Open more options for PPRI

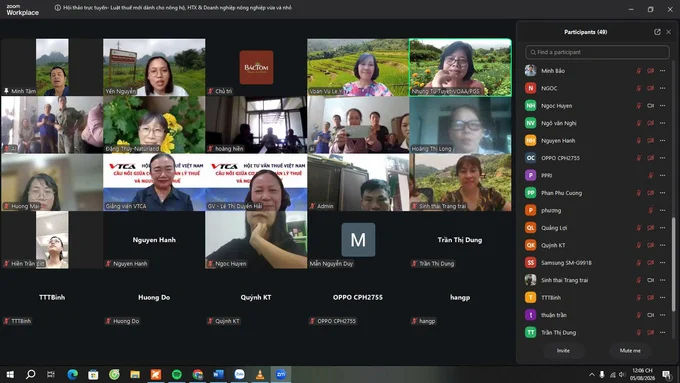point(662,176)
